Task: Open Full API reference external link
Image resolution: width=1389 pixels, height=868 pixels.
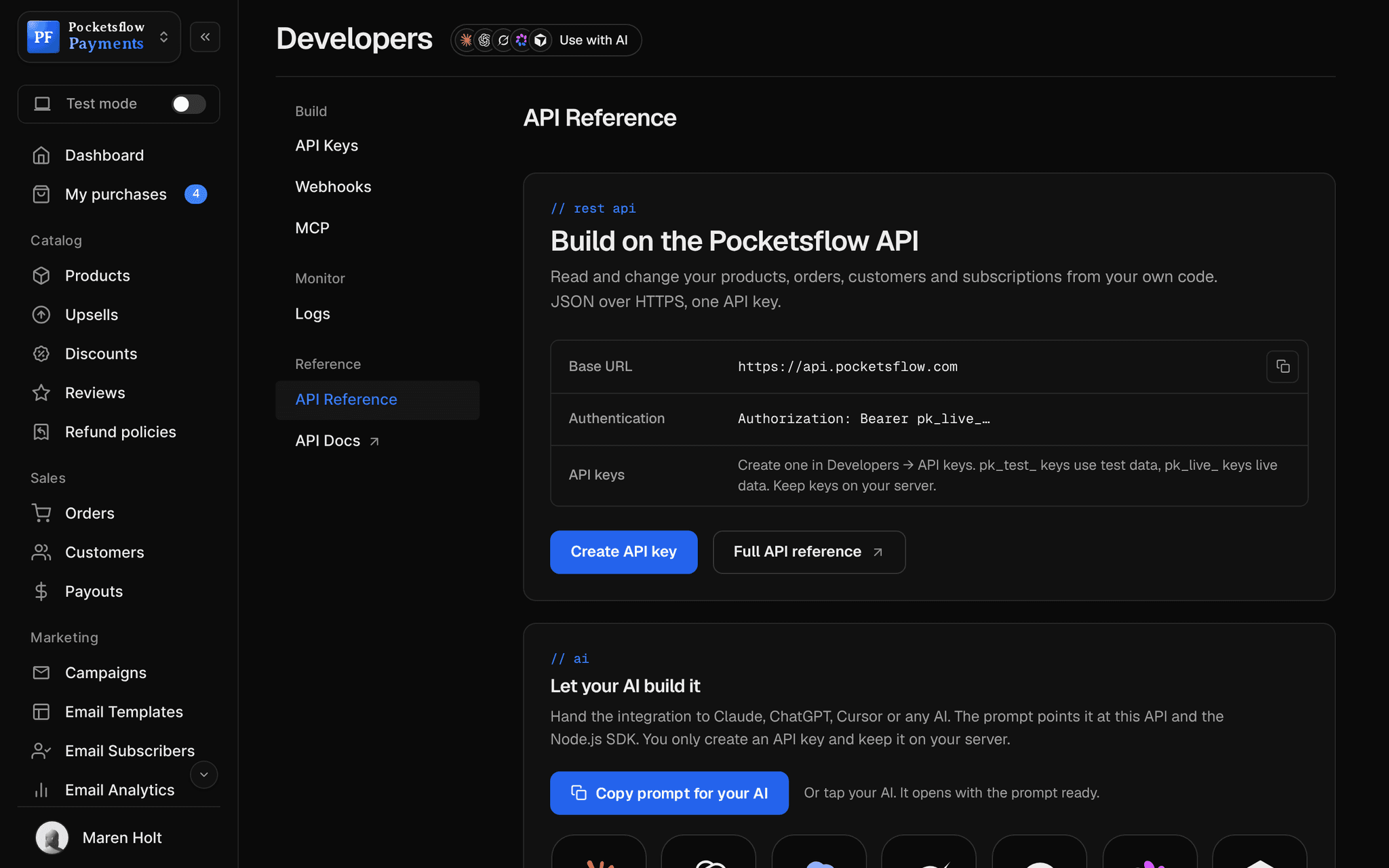Action: pos(809,552)
